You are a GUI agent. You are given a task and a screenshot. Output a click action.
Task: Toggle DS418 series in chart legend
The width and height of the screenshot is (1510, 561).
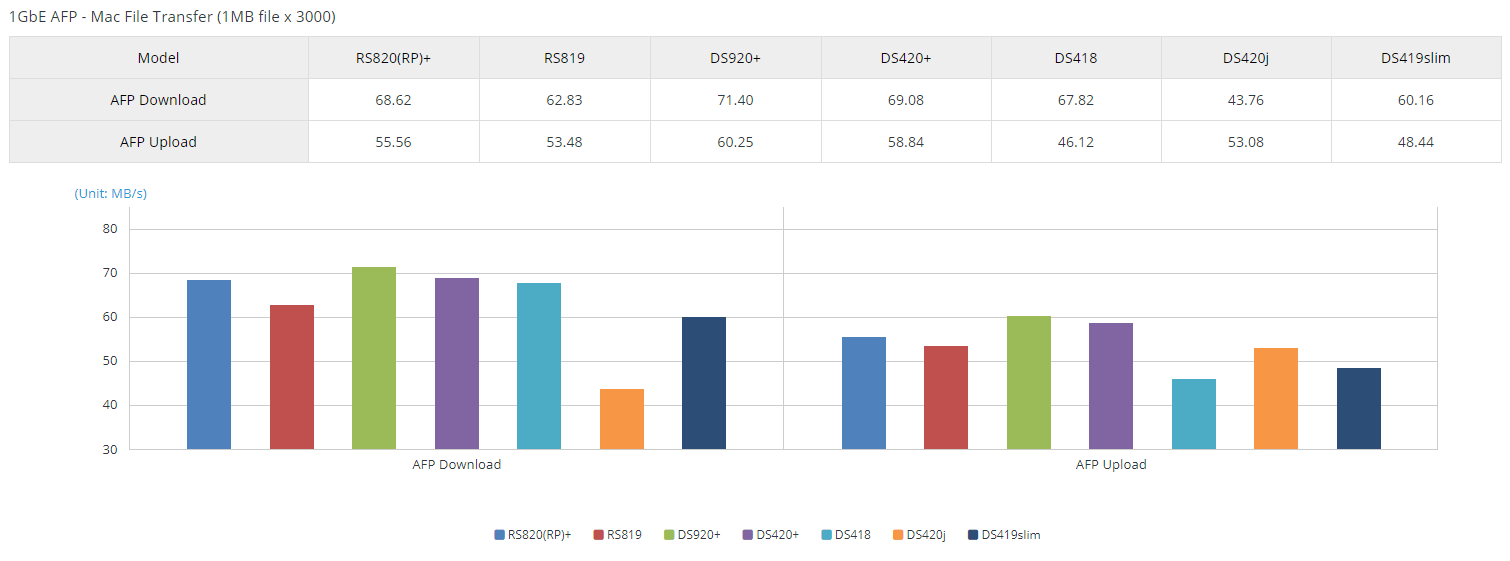coord(846,535)
